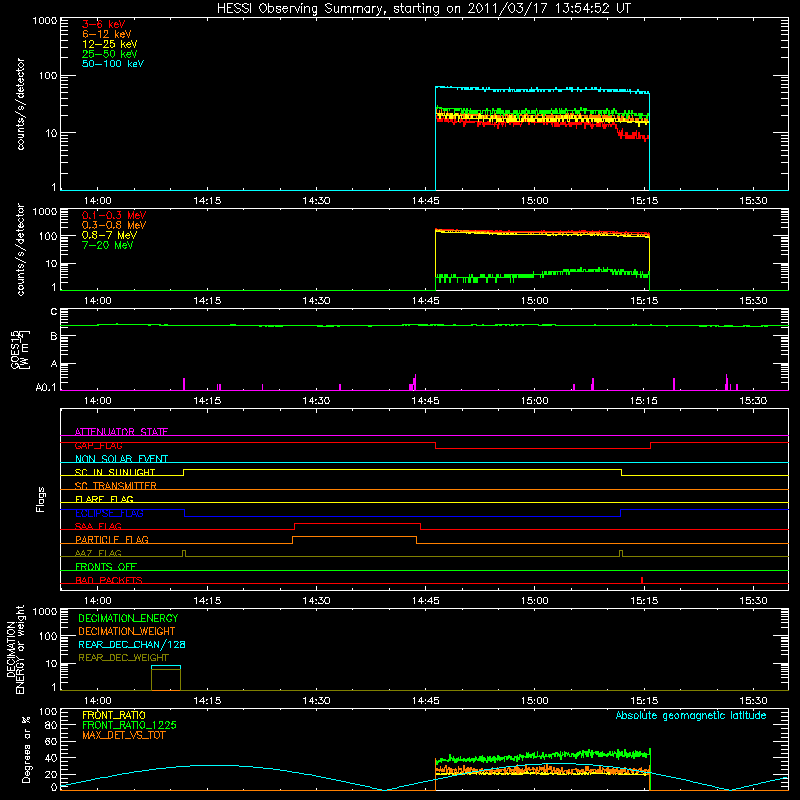The width and height of the screenshot is (800, 800).
Task: Click the 0.3-0.8 MeV legend label
Action: tap(114, 225)
